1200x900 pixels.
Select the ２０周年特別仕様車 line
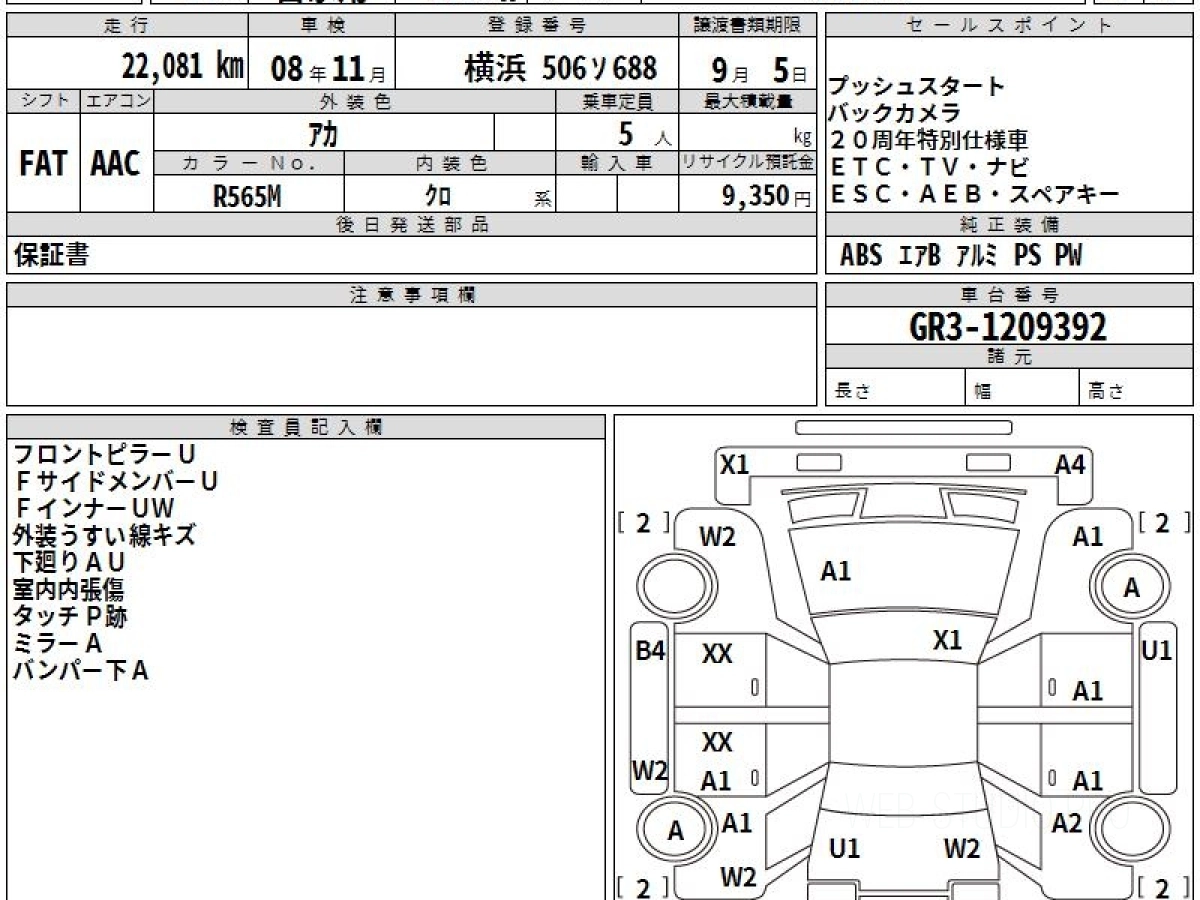(x=927, y=139)
